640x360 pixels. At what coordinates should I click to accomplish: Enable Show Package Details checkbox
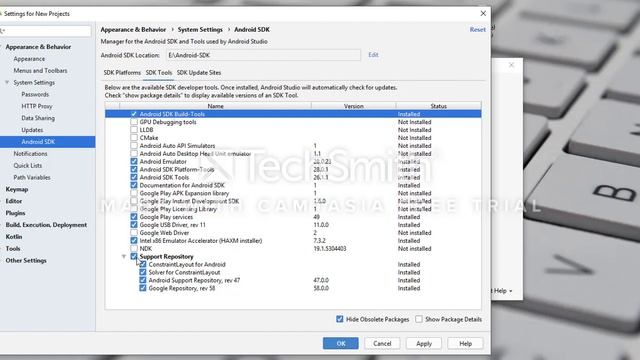pos(419,319)
